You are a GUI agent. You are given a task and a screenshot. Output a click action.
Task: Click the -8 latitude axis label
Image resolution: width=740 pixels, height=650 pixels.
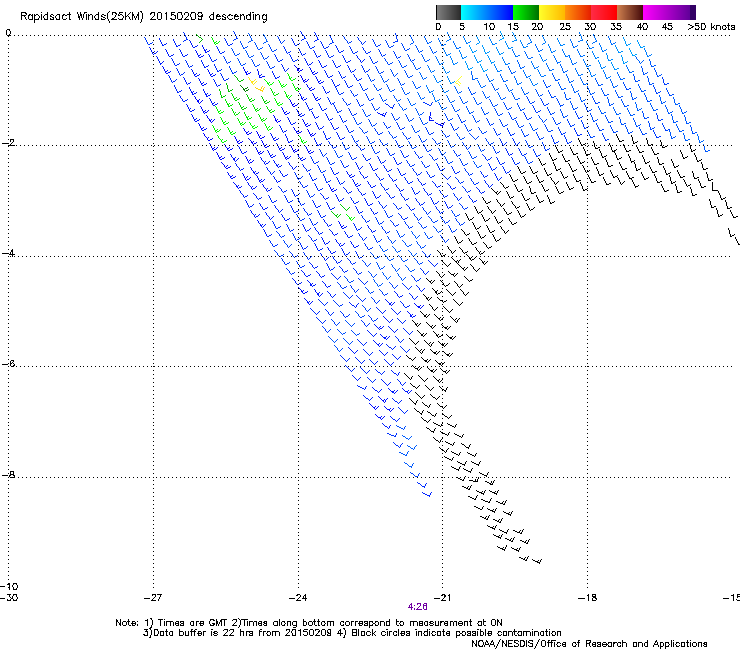pos(8,475)
